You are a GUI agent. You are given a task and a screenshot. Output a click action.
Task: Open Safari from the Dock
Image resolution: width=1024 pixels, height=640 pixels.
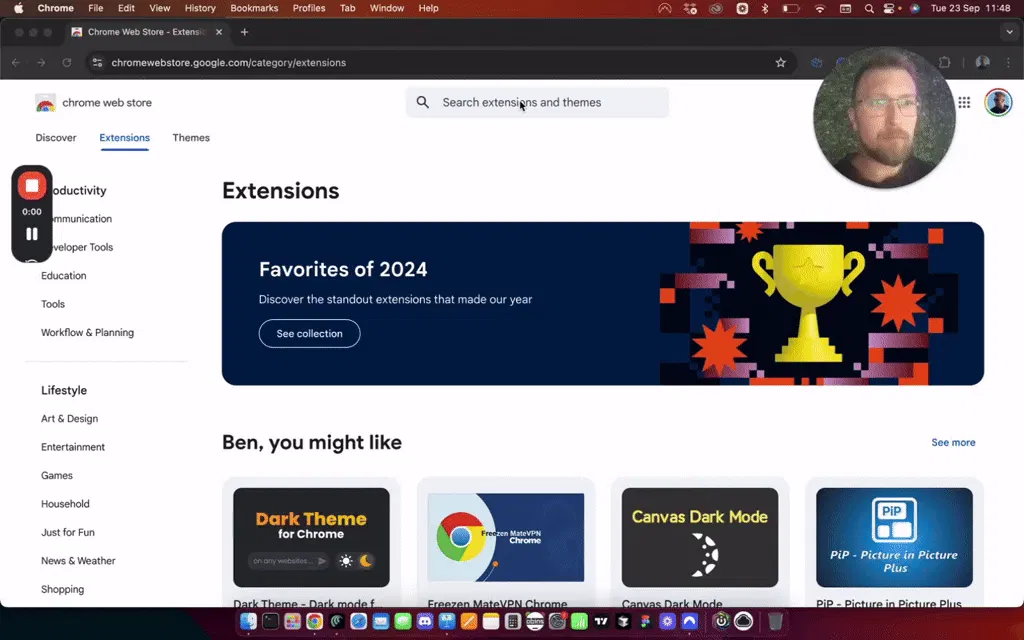358,622
